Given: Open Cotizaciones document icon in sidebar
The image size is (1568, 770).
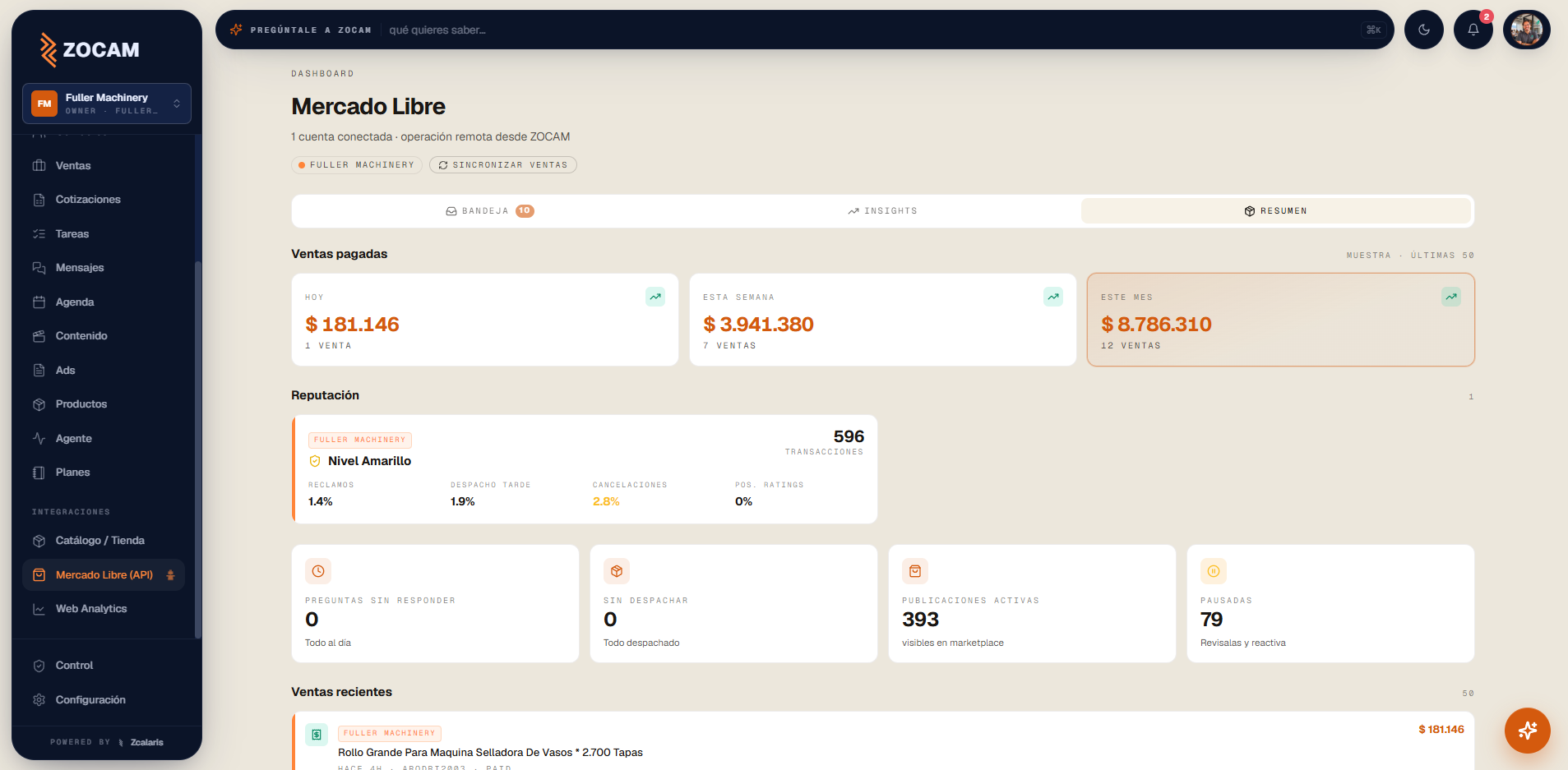Looking at the screenshot, I should (39, 200).
